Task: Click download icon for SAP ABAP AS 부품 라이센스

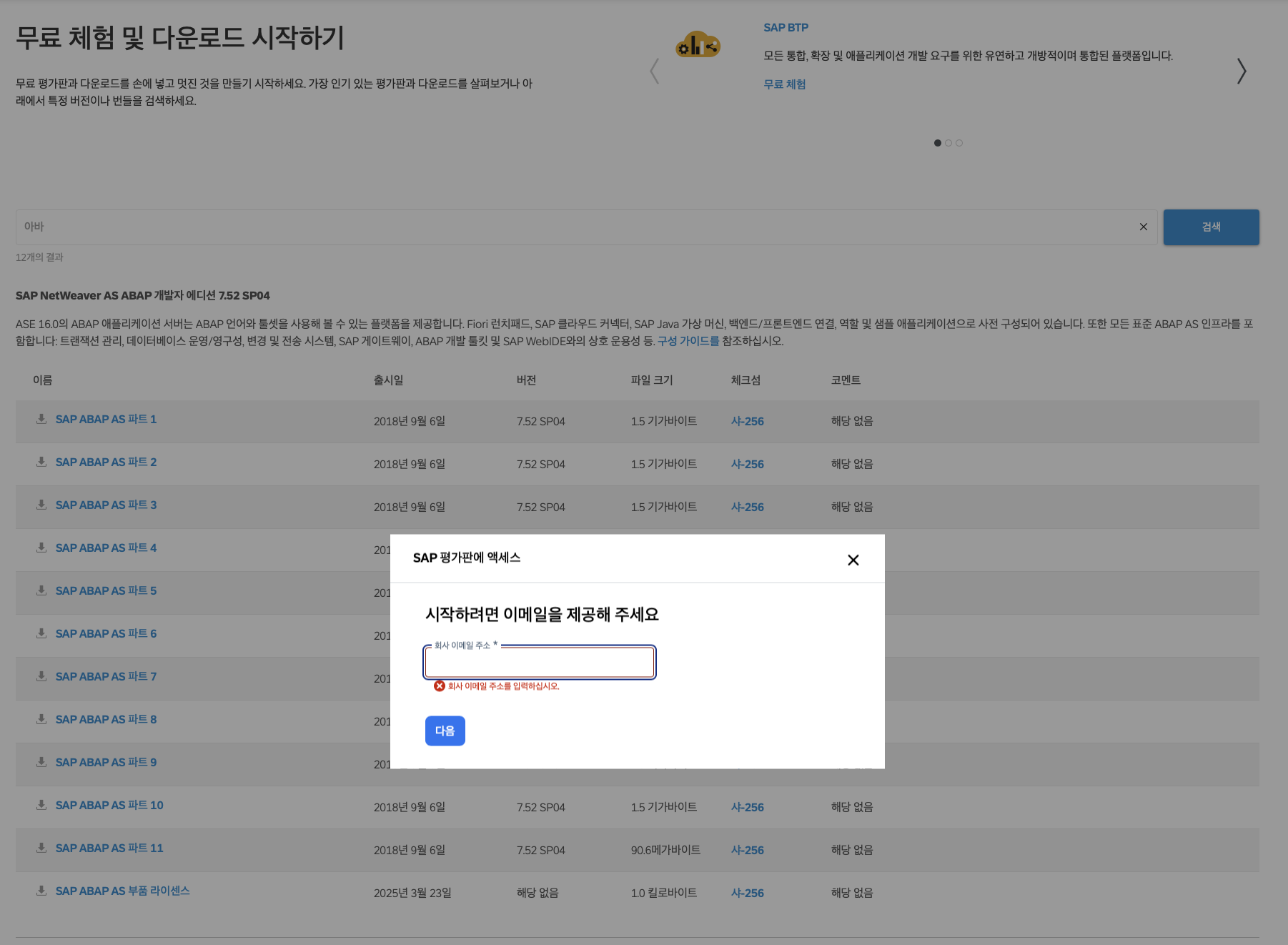Action: pos(41,891)
